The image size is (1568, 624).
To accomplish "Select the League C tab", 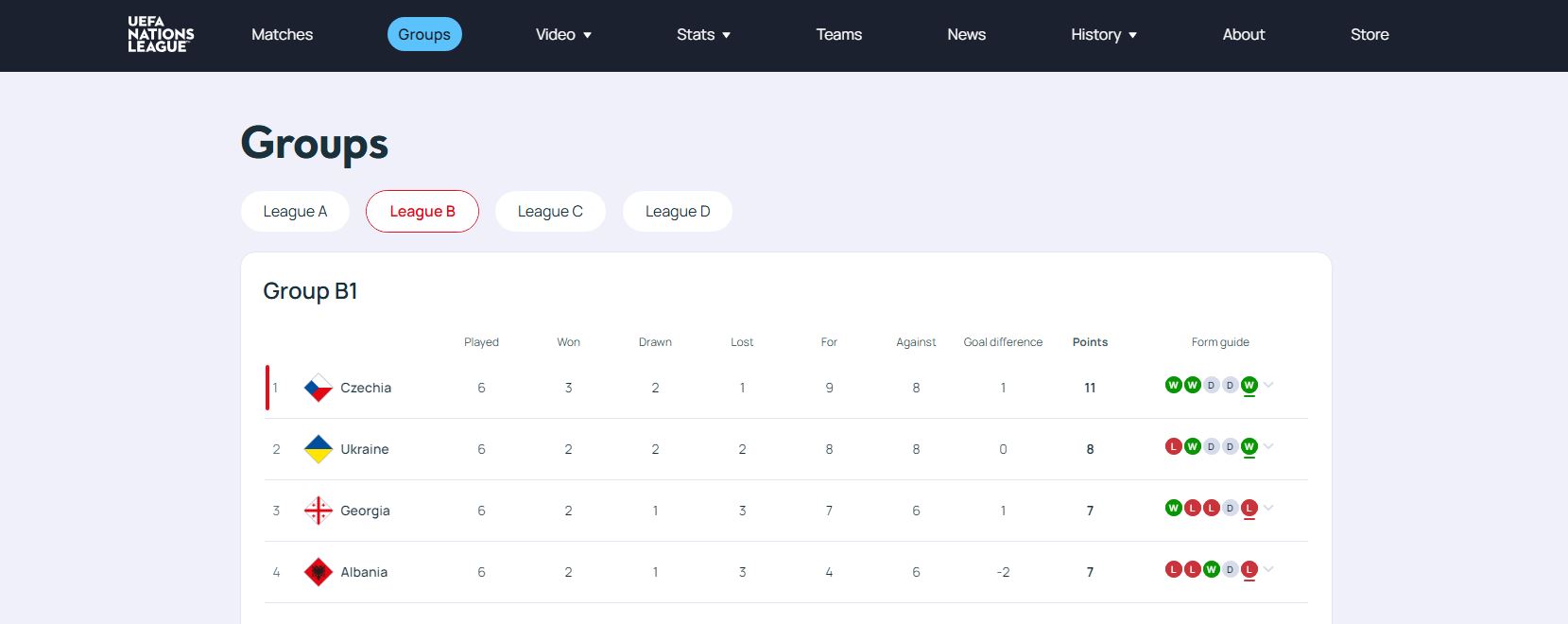I will pos(550,212).
